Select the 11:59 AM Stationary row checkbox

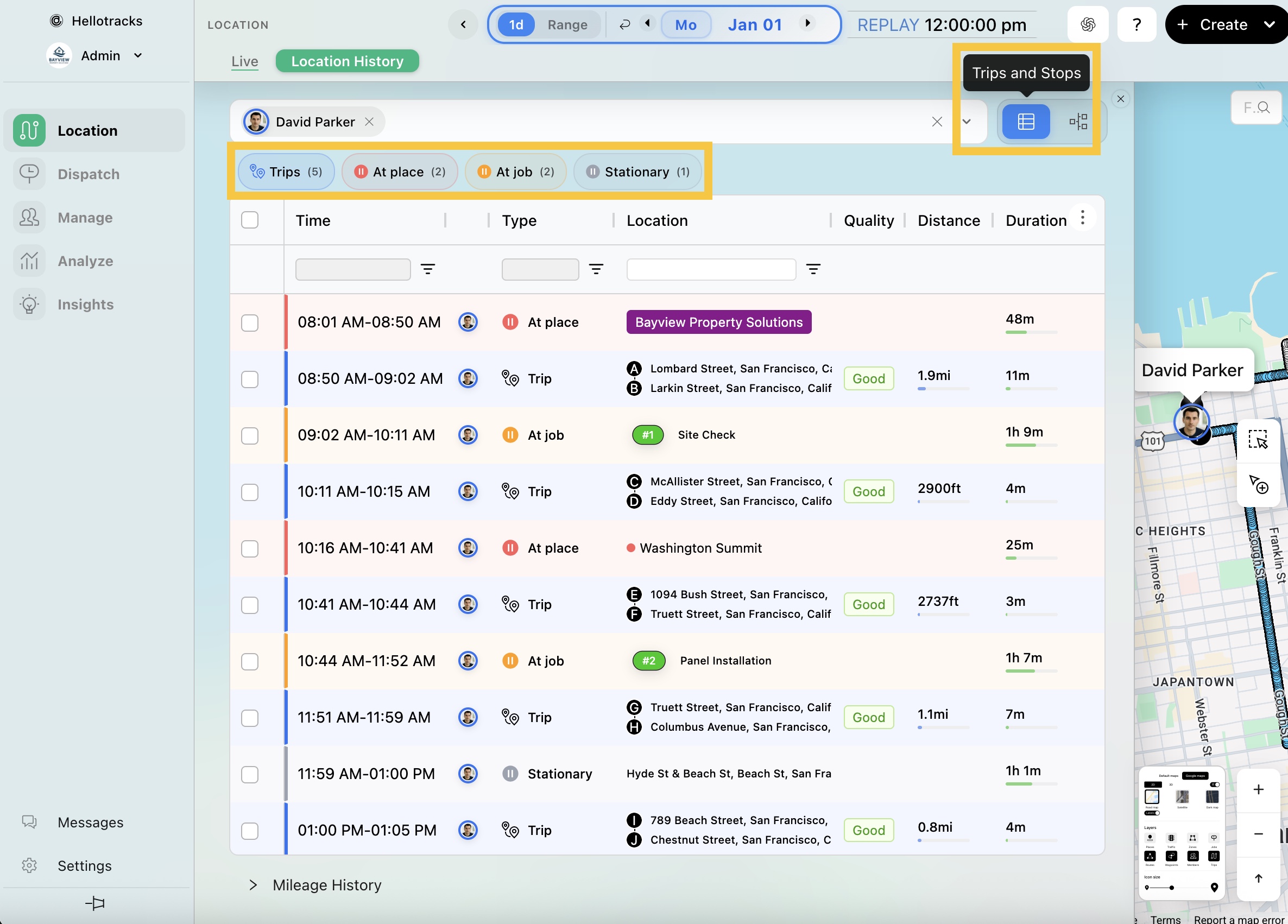[x=249, y=774]
